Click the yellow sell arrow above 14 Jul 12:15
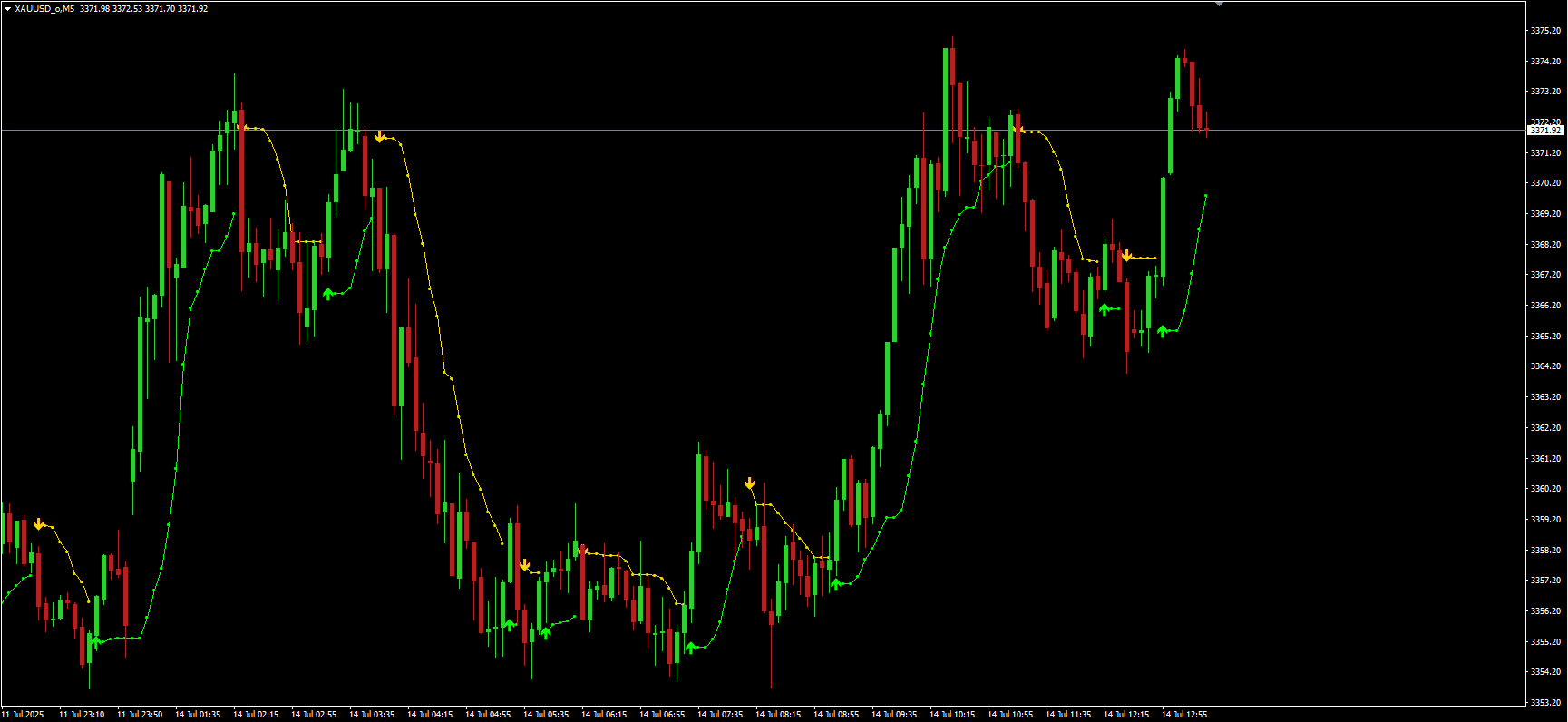Viewport: 1568px width, 722px height. [1126, 256]
